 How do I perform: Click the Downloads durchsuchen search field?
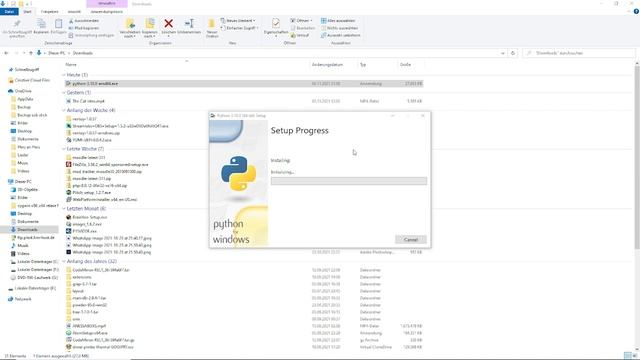click(x=579, y=53)
